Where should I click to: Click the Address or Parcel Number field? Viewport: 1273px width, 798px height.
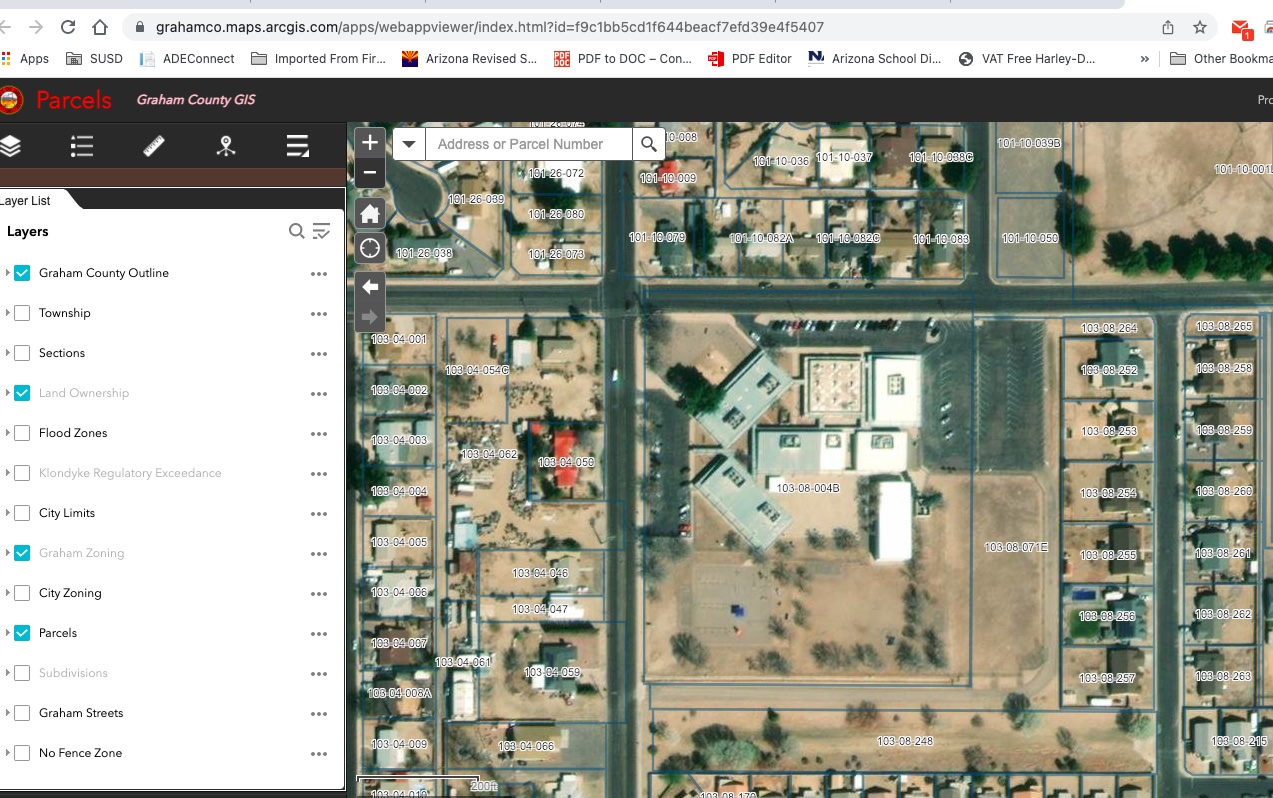(x=529, y=144)
